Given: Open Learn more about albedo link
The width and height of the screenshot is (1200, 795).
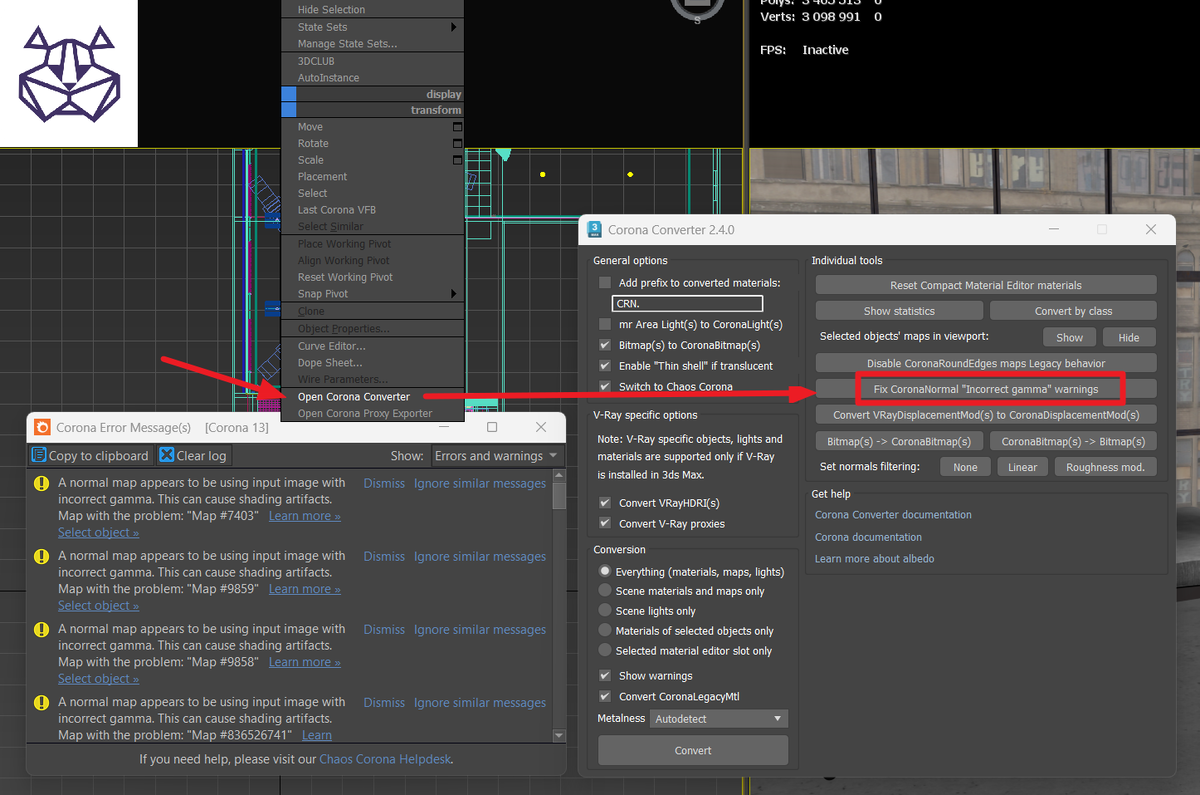Looking at the screenshot, I should click(x=874, y=559).
